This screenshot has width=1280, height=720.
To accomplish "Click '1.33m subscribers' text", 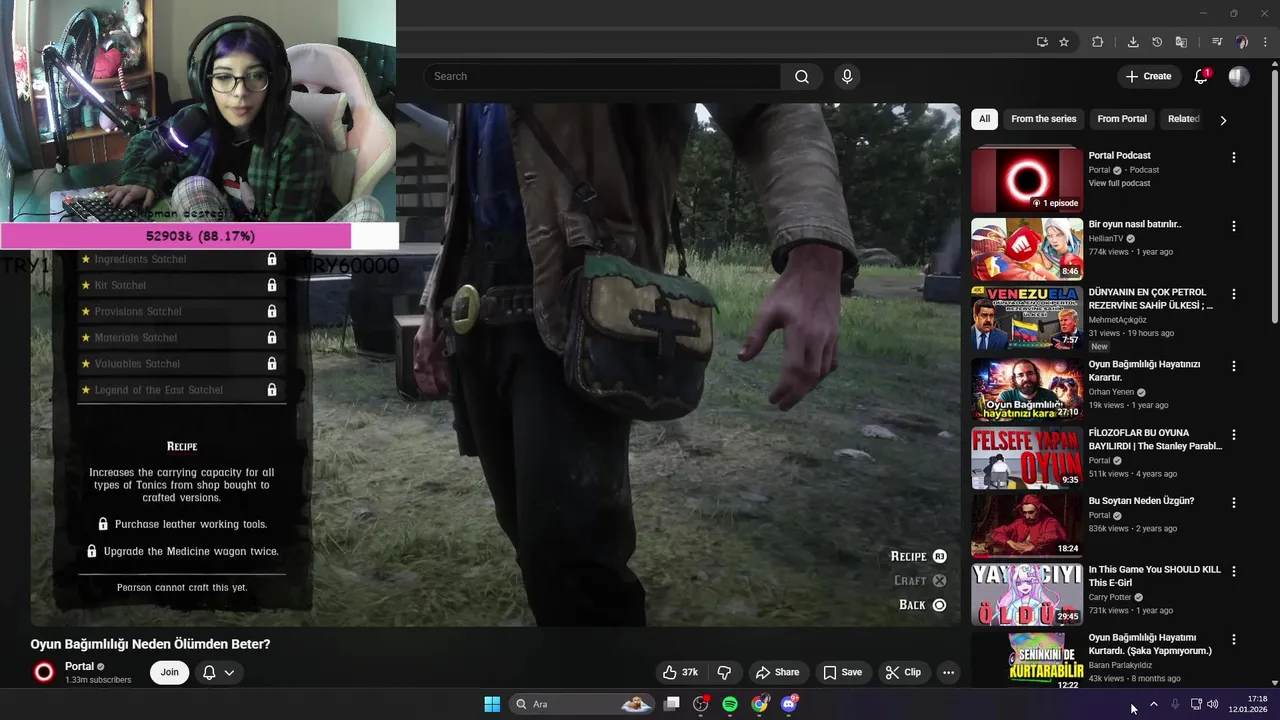I will [x=98, y=680].
